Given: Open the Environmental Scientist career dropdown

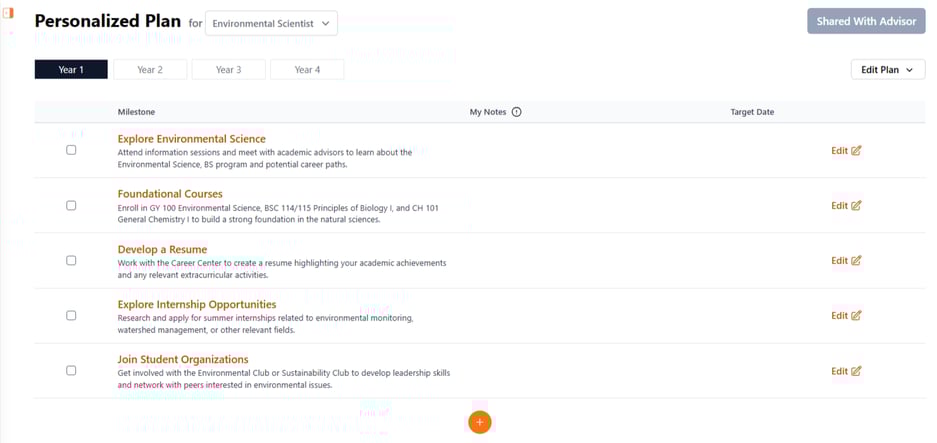Looking at the screenshot, I should (x=271, y=23).
